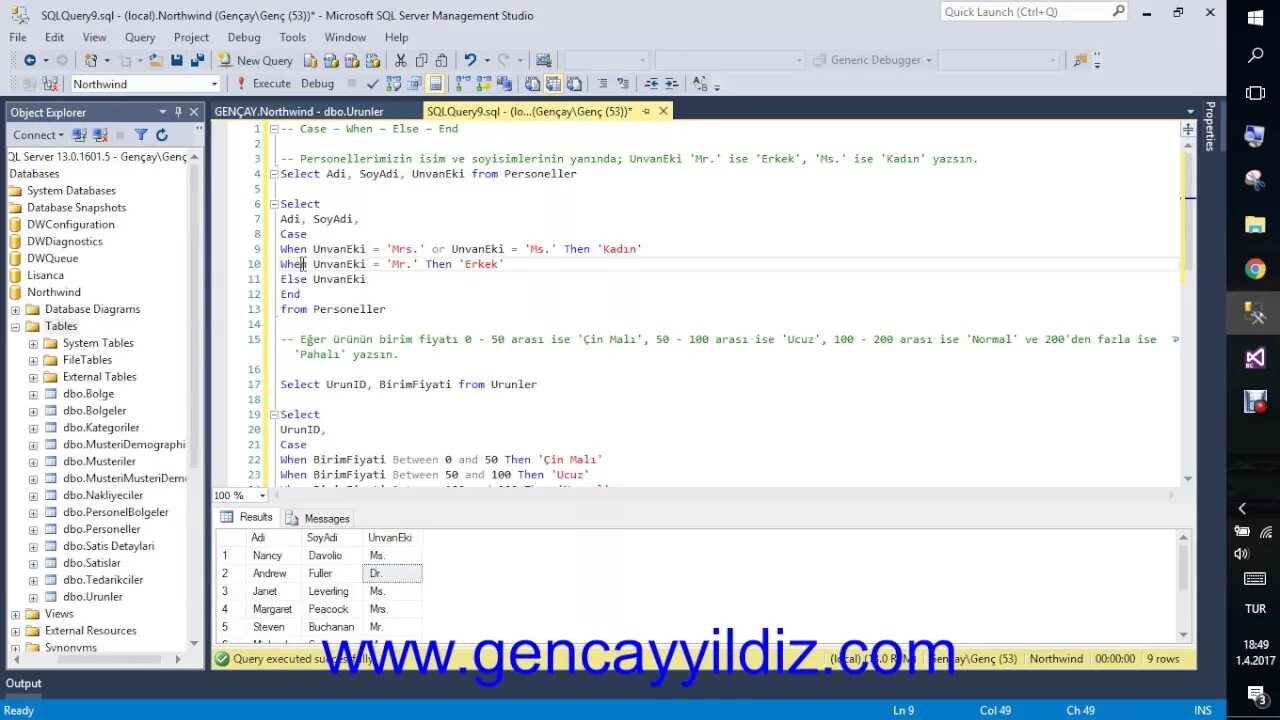Open Visual Studio from the taskbar
Image resolution: width=1280 pixels, height=720 pixels.
(1255, 357)
